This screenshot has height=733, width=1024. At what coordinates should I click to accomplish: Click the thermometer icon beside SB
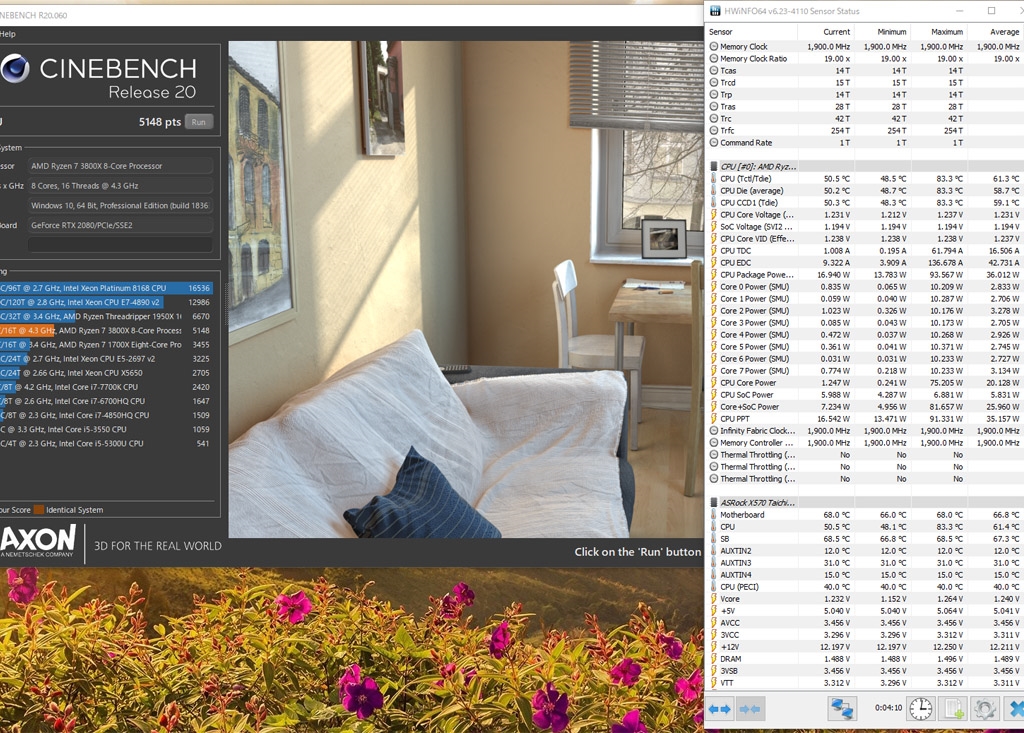click(714, 539)
